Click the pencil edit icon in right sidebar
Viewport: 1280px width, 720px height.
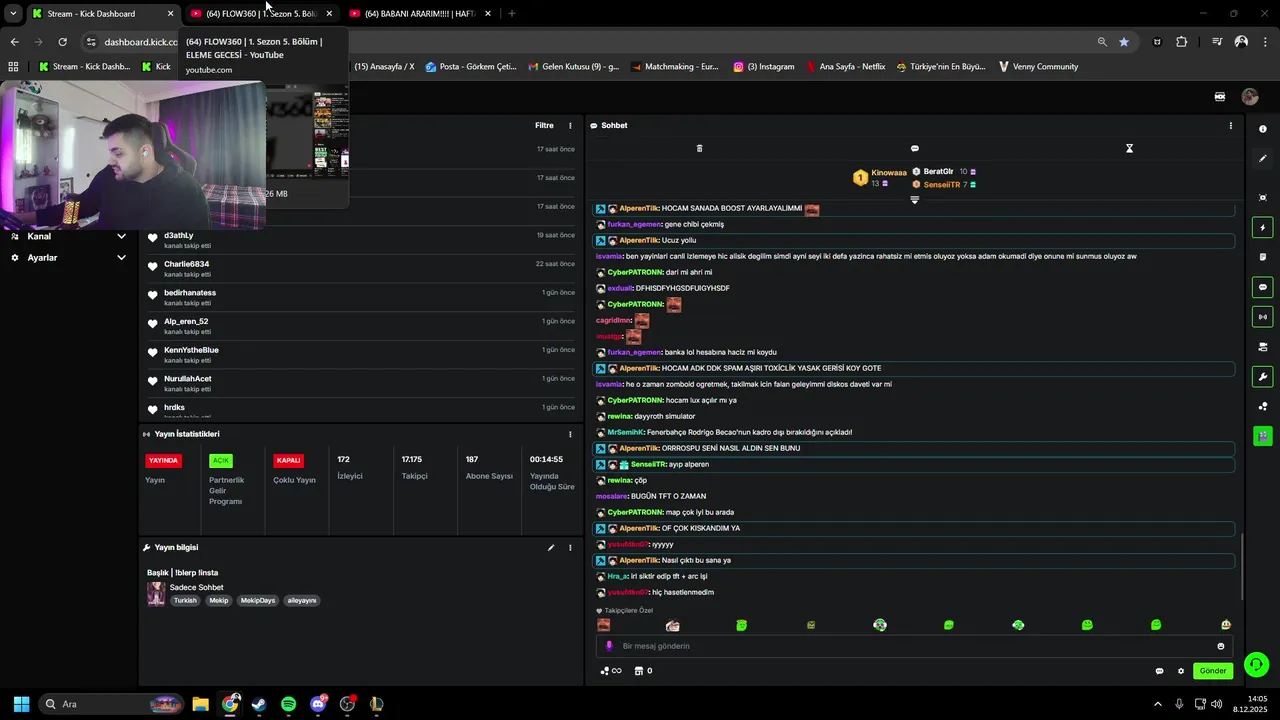[1263, 158]
